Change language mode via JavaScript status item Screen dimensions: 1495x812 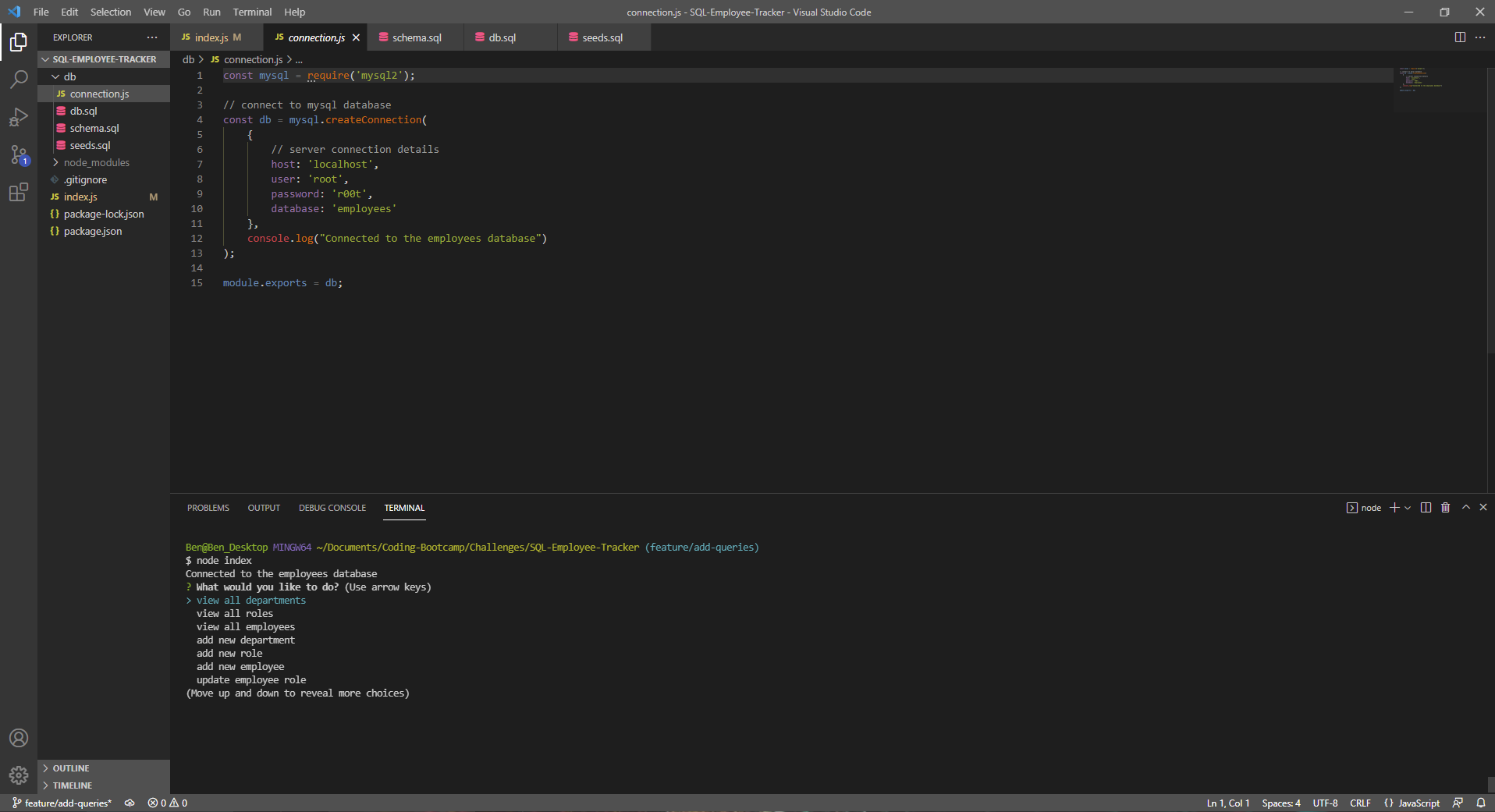pyautogui.click(x=1412, y=803)
